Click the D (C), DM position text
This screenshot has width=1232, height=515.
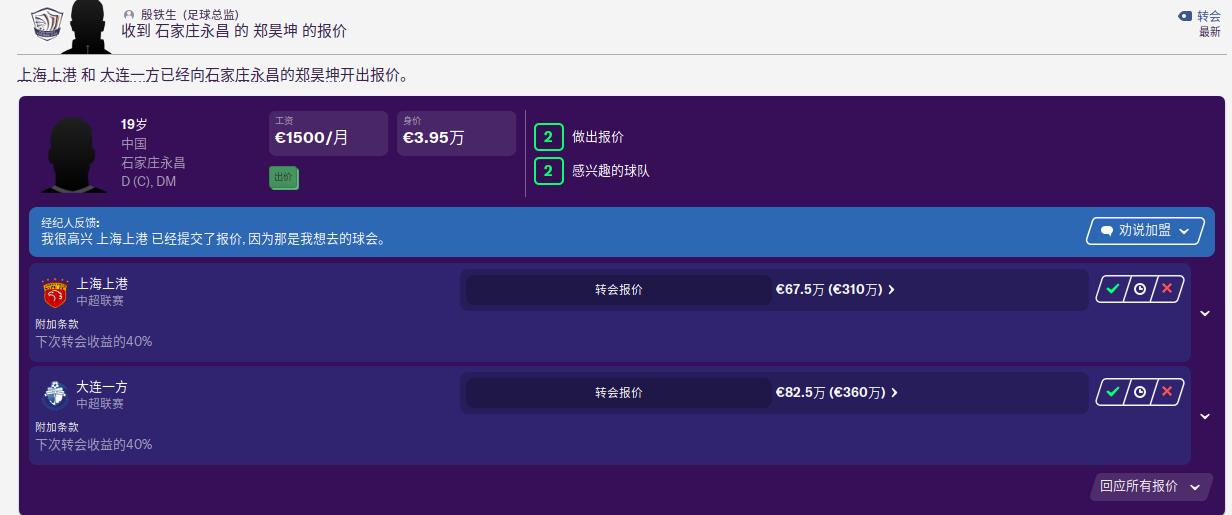149,181
